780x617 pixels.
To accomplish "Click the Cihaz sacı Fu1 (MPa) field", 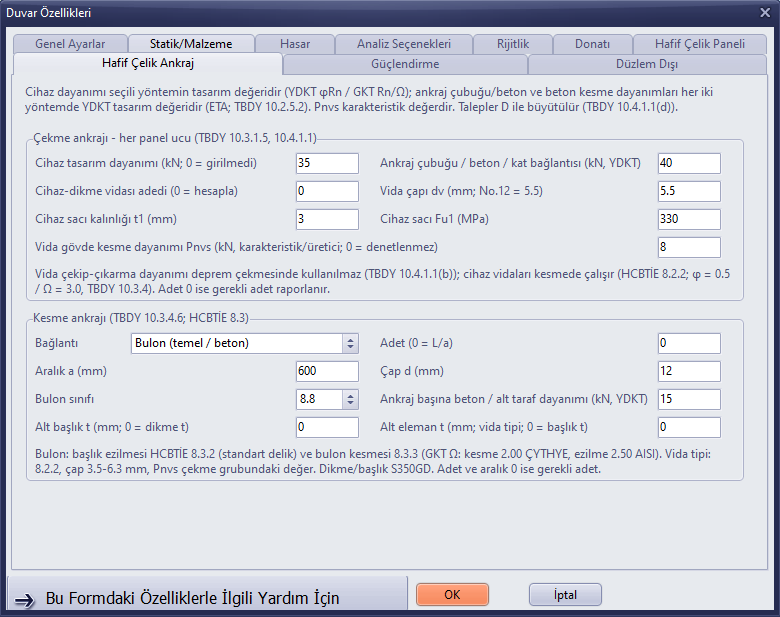I will coord(689,219).
